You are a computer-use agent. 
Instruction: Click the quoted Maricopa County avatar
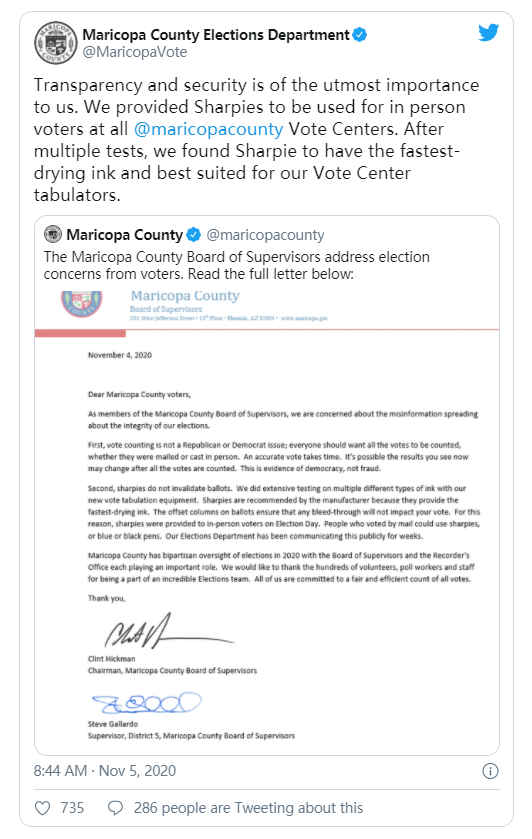(52, 234)
